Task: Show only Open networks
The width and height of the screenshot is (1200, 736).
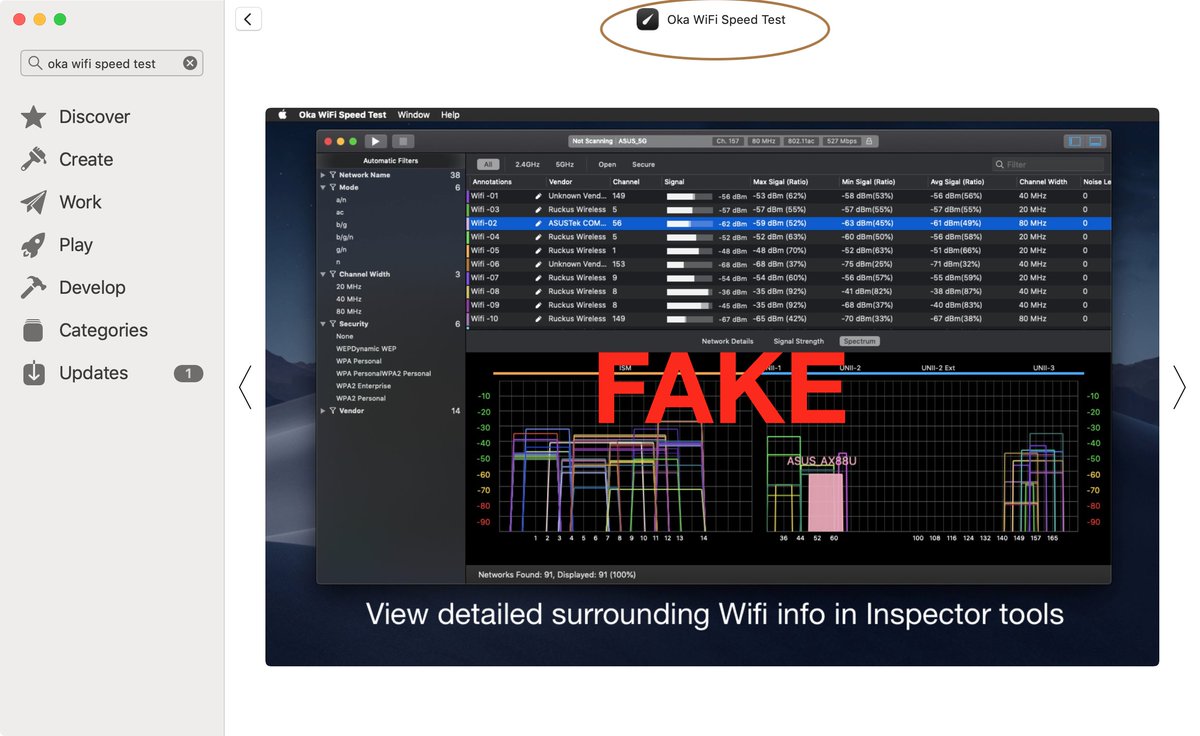Action: pos(607,164)
